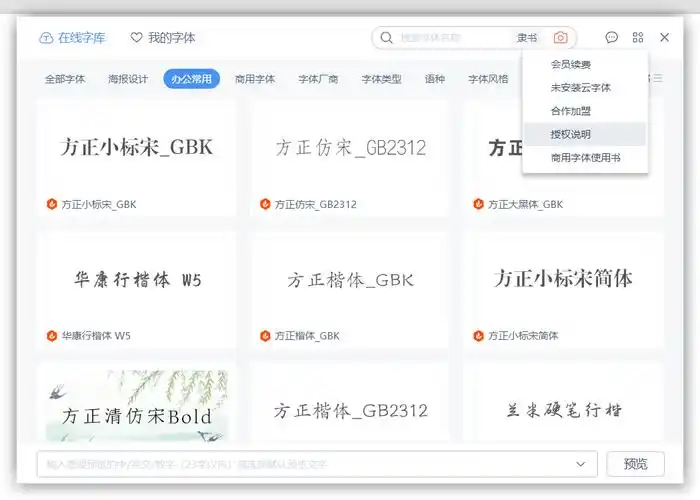
Task: Choose the 办公常用 category
Action: tap(192, 79)
